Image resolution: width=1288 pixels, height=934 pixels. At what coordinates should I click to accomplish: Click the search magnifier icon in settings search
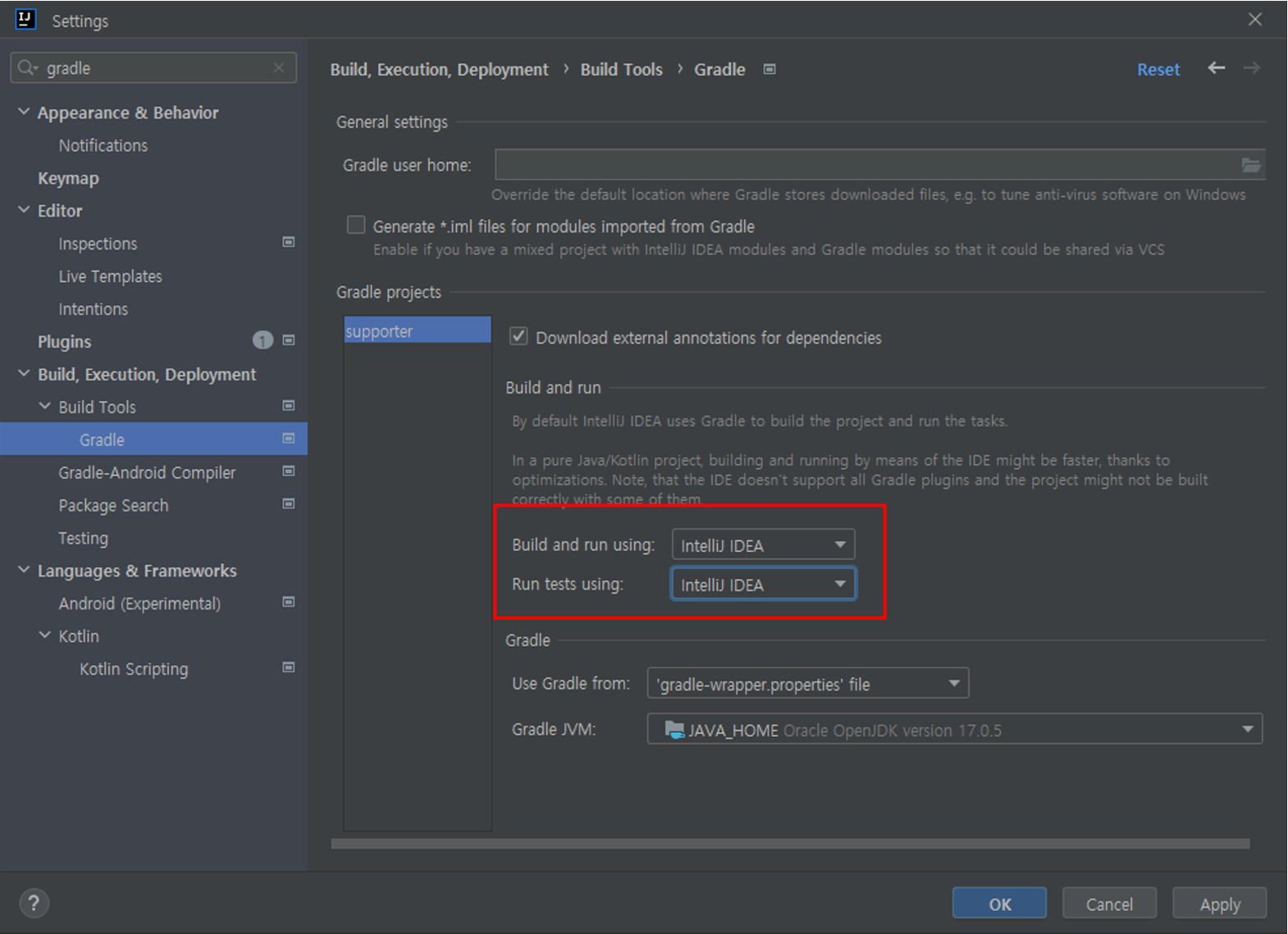tap(27, 68)
